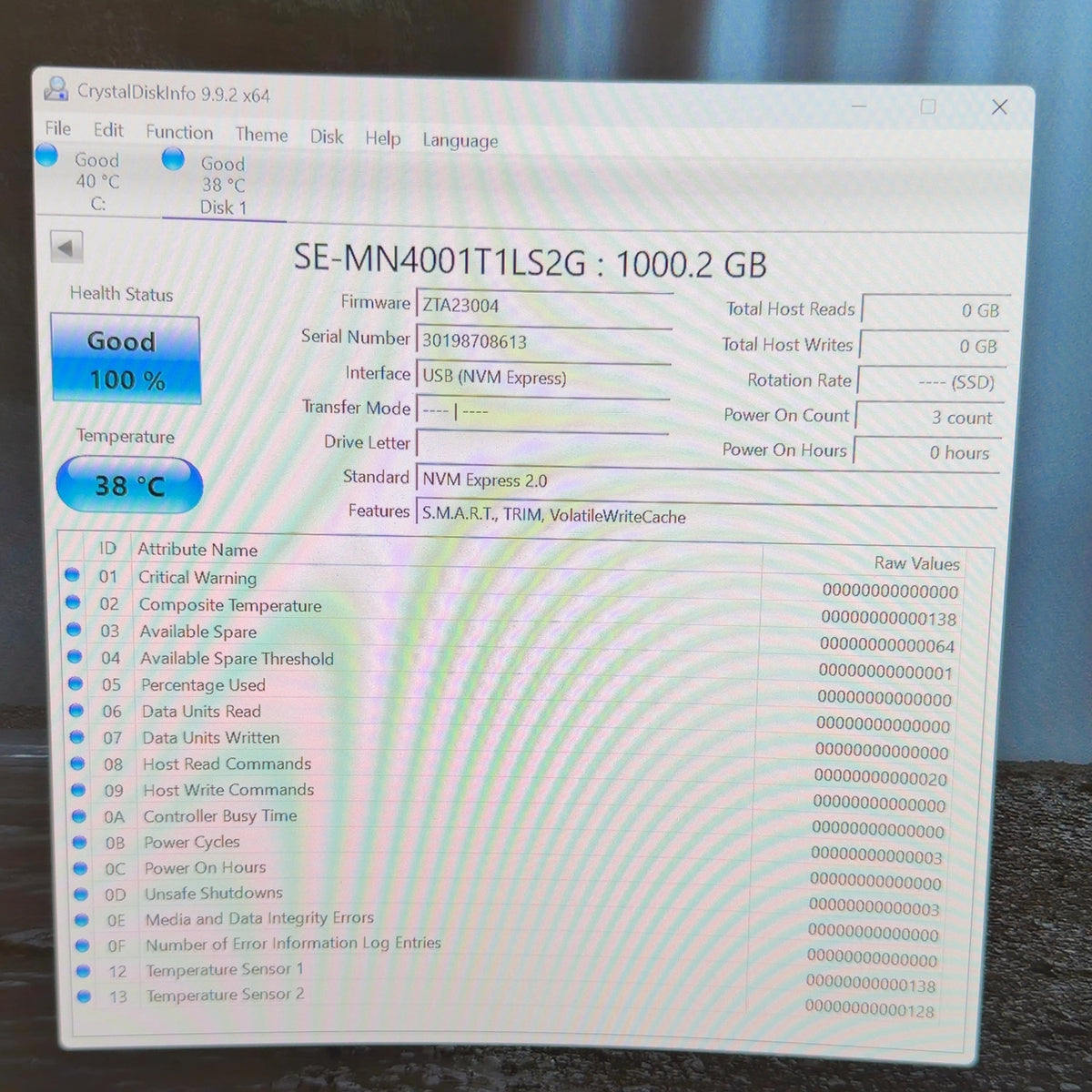Click the Raw Values column header
The height and width of the screenshot is (1092, 1092).
tap(916, 563)
